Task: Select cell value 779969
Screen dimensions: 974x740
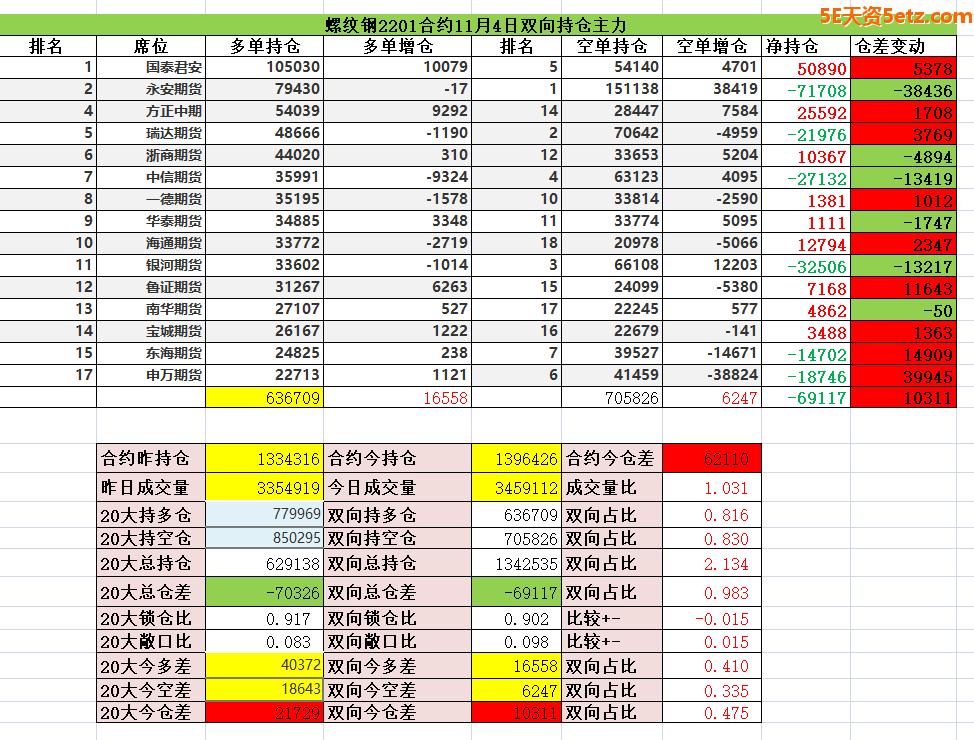Action: tap(265, 515)
